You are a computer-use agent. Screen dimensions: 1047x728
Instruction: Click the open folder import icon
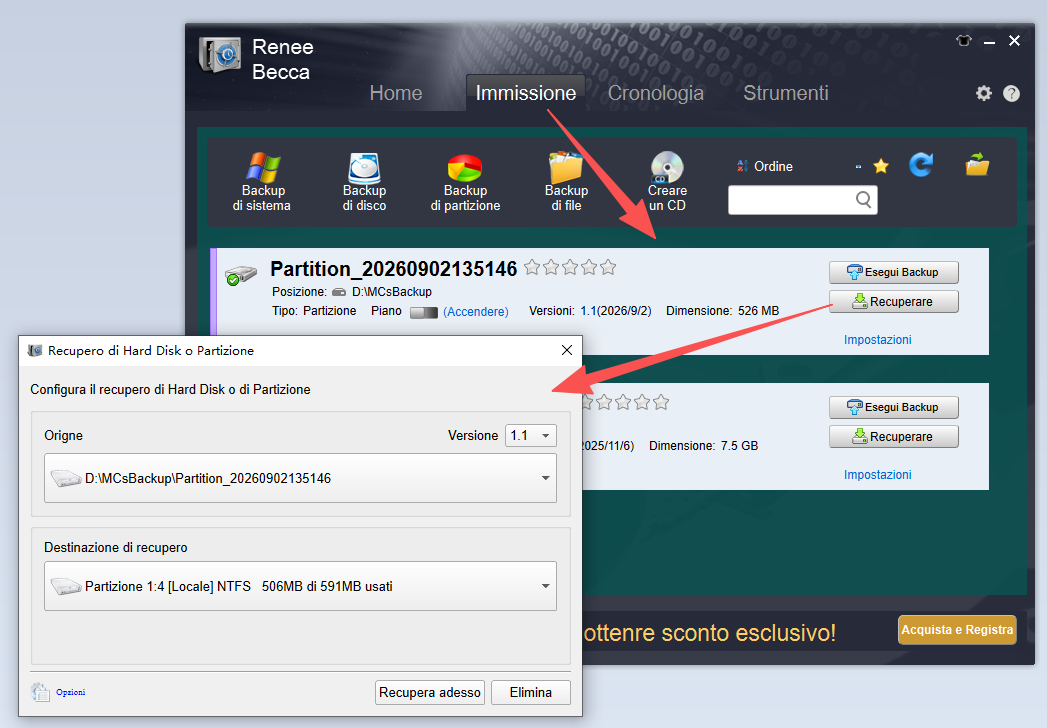(978, 164)
